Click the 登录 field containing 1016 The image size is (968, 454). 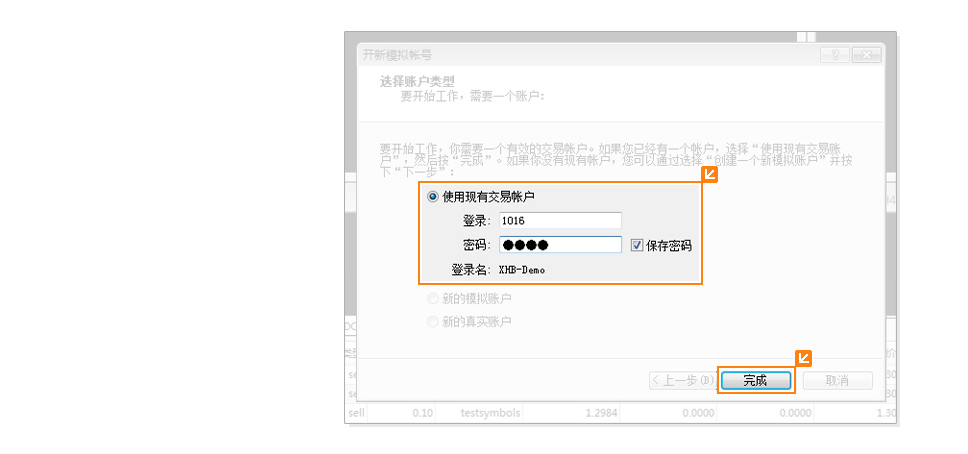pyautogui.click(x=559, y=221)
